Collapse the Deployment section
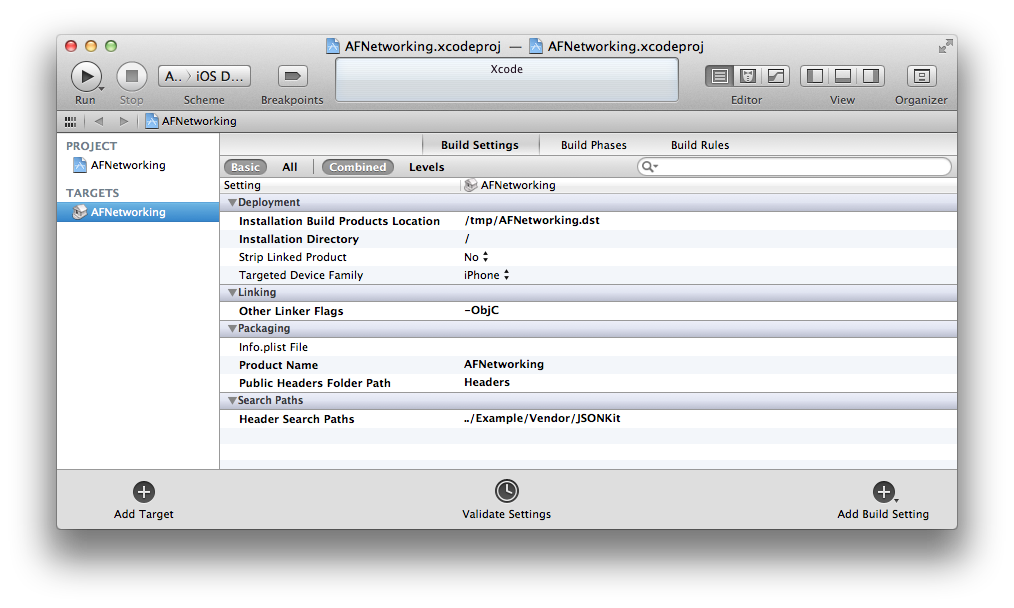This screenshot has width=1014, height=608. [232, 202]
